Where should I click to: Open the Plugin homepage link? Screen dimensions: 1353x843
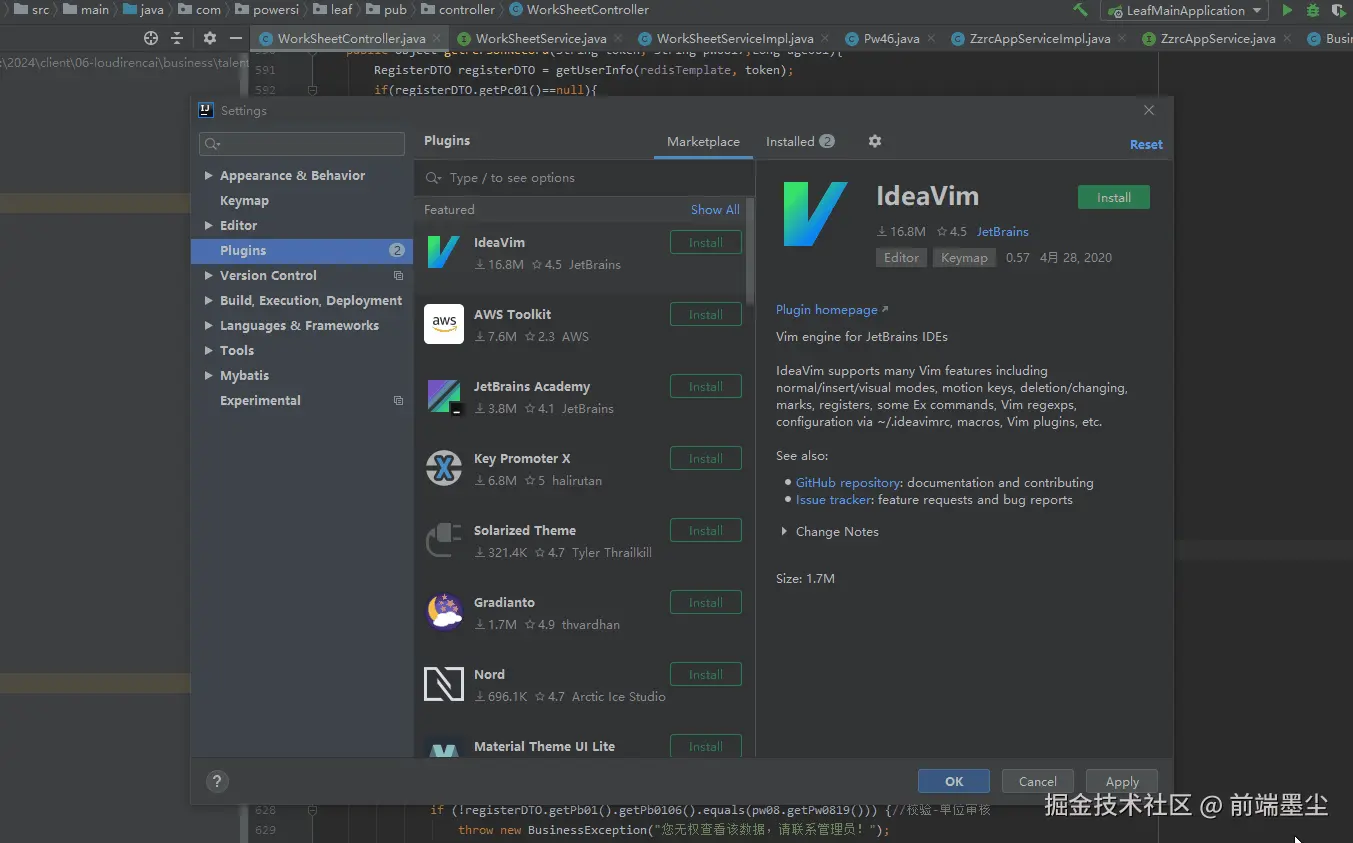(832, 310)
